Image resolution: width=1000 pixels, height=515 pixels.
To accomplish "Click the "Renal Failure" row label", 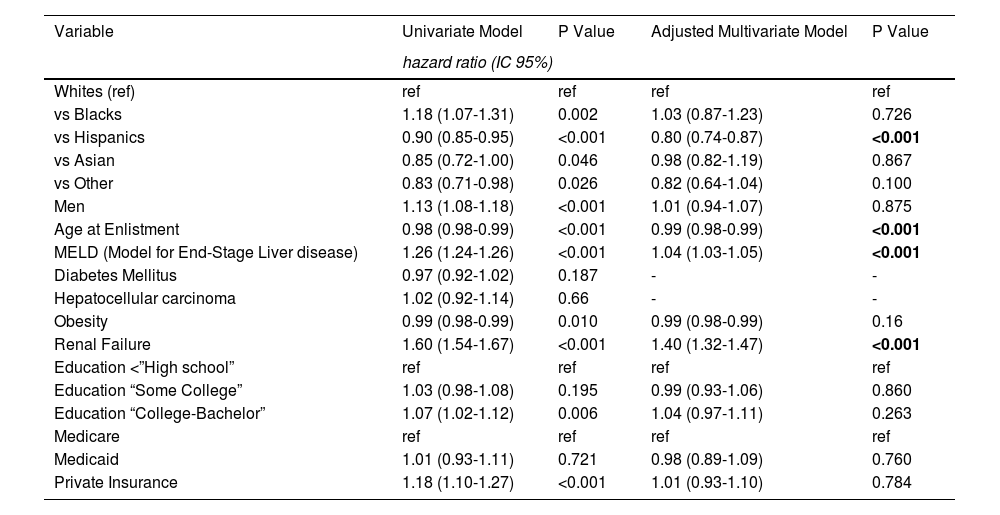I will (101, 344).
